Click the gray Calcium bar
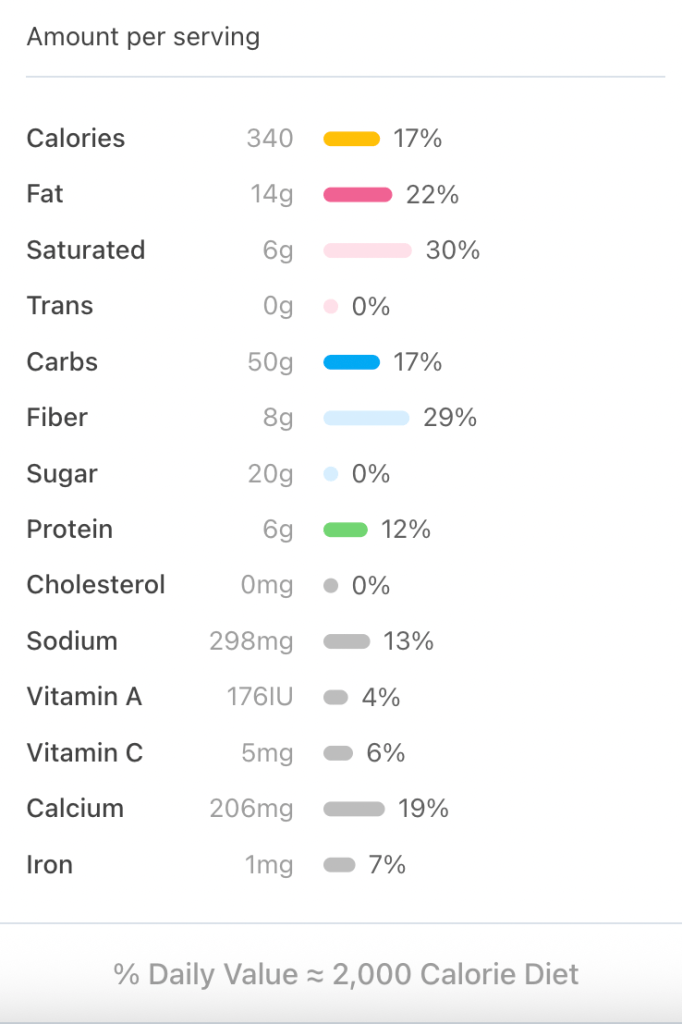Image resolution: width=682 pixels, height=1024 pixels. point(353,809)
